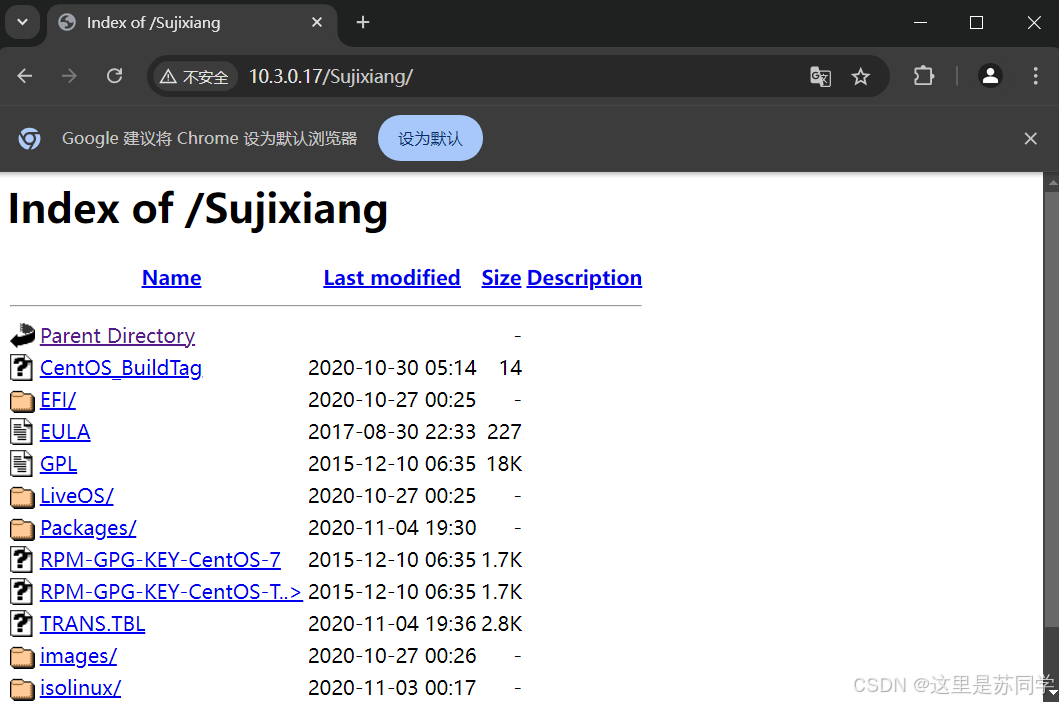Screen dimensions: 1059x702
Task: Click the Google Translate icon in address bar
Action: tap(821, 76)
